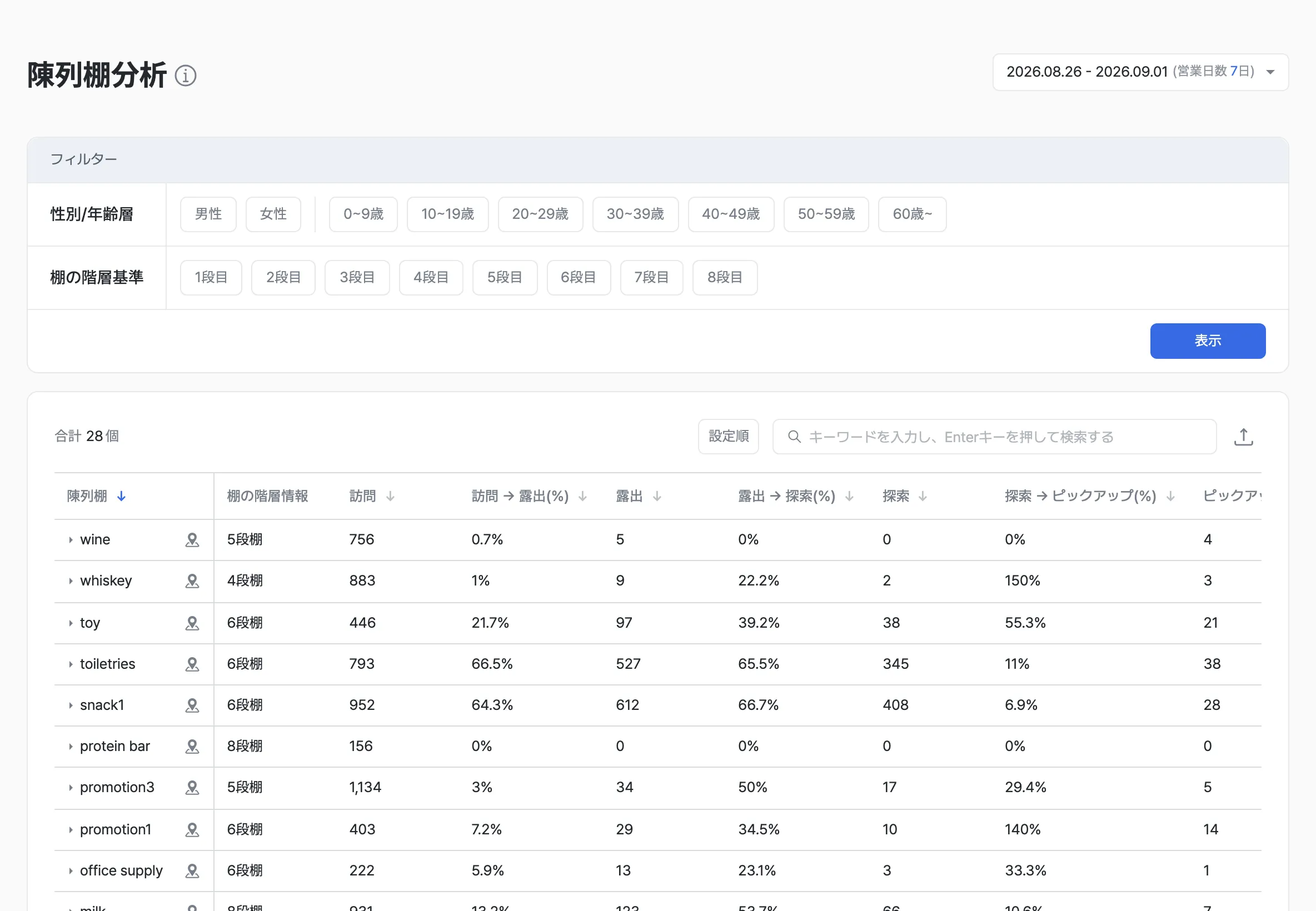Click the 設定順 button

click(x=728, y=437)
